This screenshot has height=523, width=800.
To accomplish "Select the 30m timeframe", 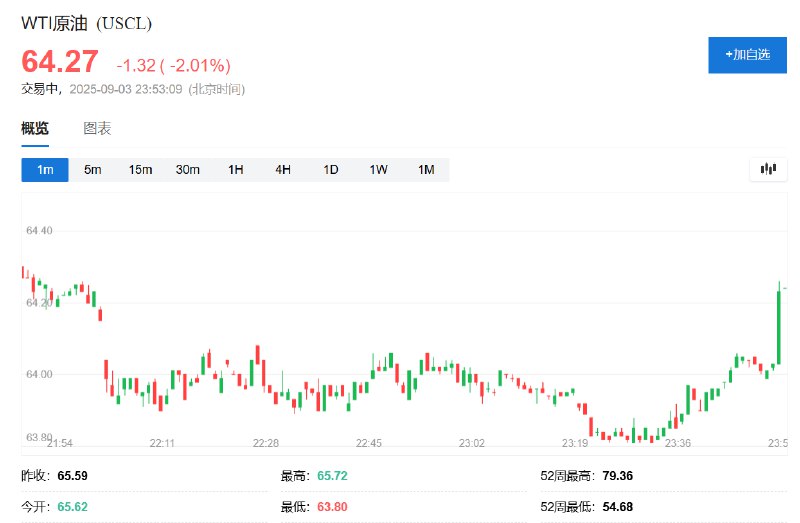I will coord(188,169).
